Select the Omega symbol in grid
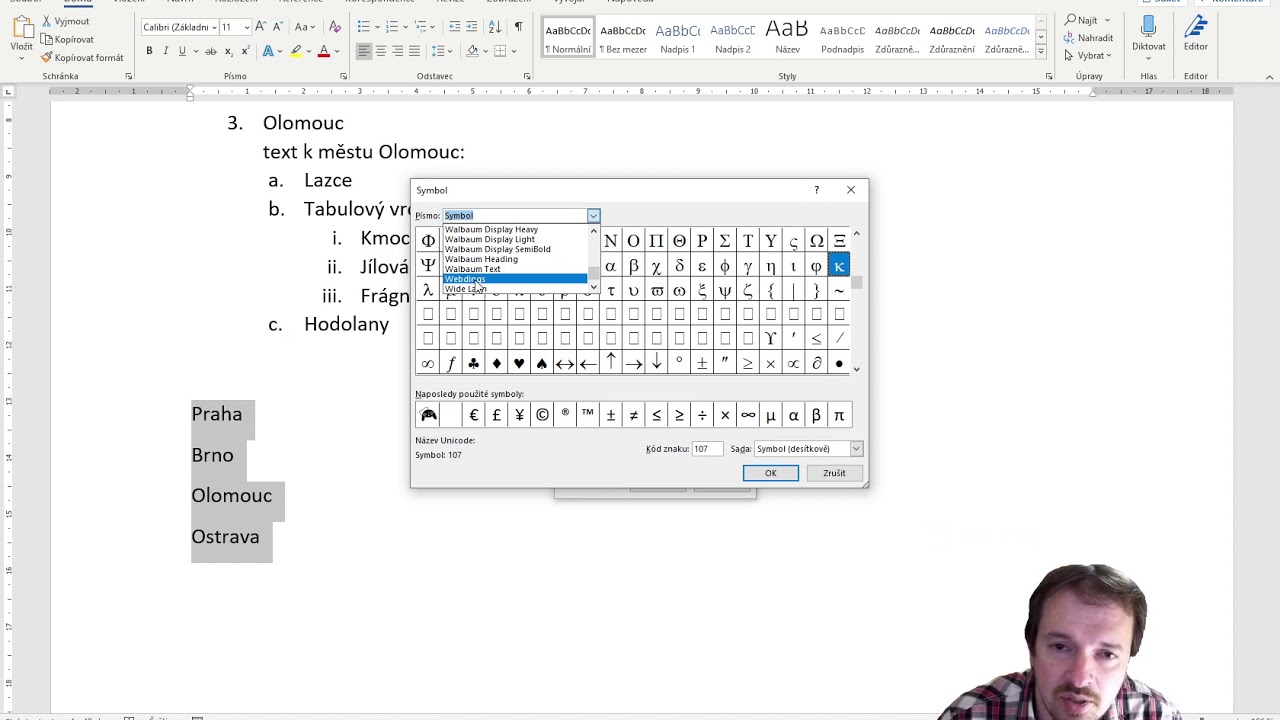Screen dimensions: 1280x720 tap(816, 241)
